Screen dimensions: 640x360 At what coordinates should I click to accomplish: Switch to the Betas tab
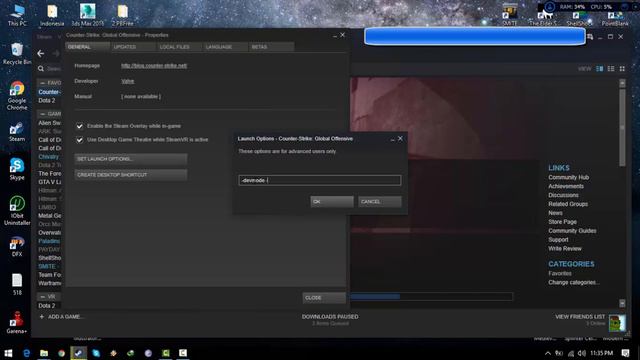coord(271,47)
